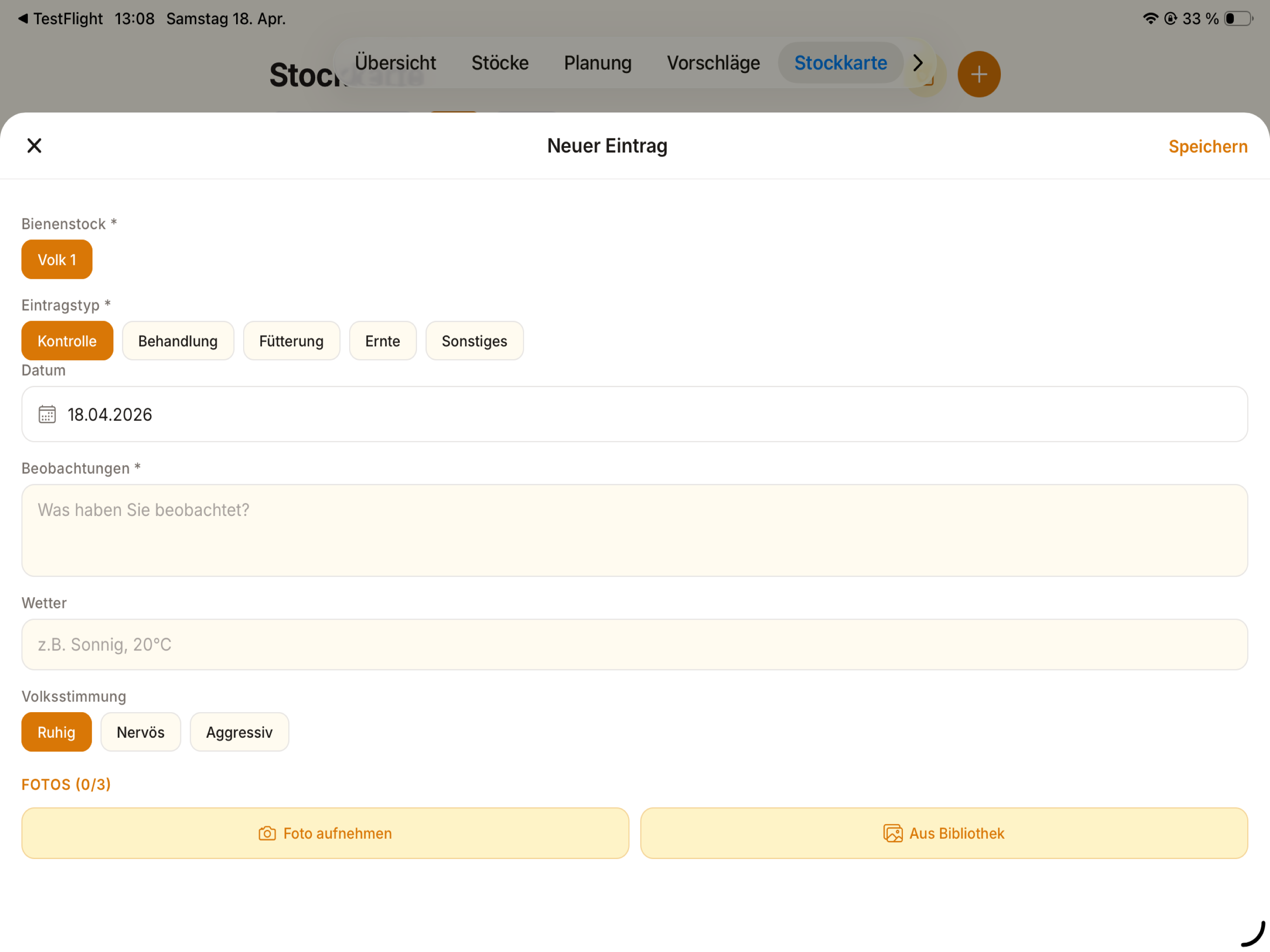Switch to the Übersicht tab
1270x952 pixels.
click(395, 63)
